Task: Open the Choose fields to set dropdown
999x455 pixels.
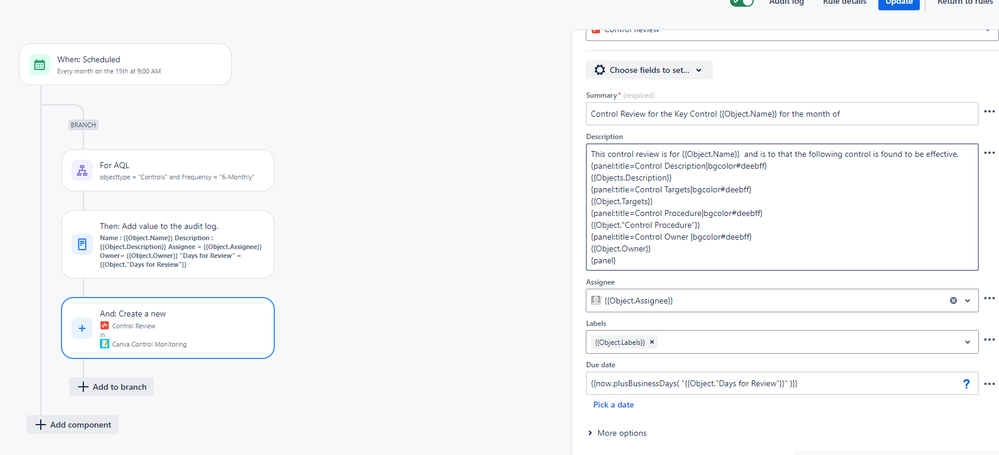Action: point(649,70)
